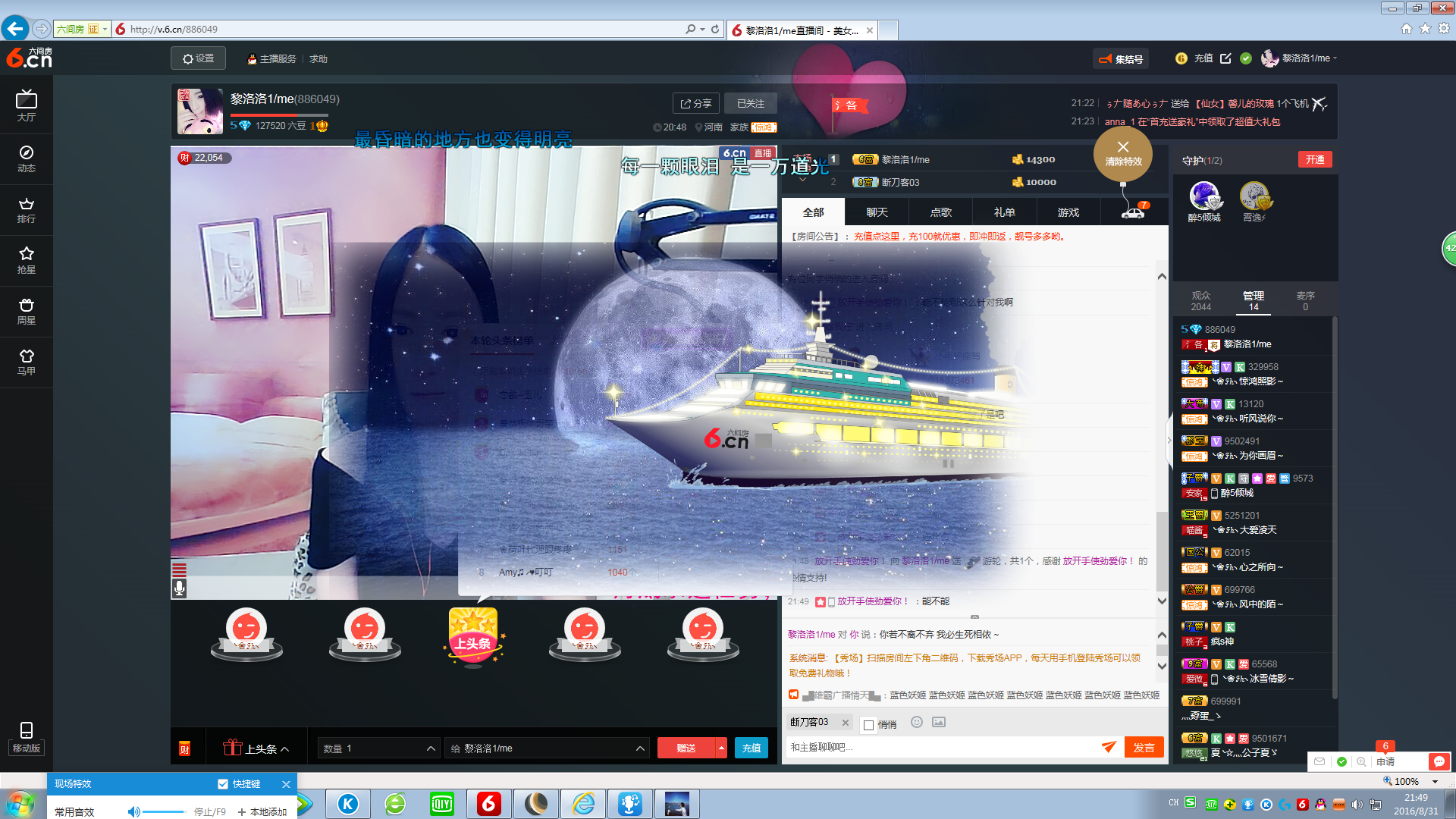Click the 醉5倾城 guardian avatar
Image resolution: width=1456 pixels, height=819 pixels.
[1204, 196]
